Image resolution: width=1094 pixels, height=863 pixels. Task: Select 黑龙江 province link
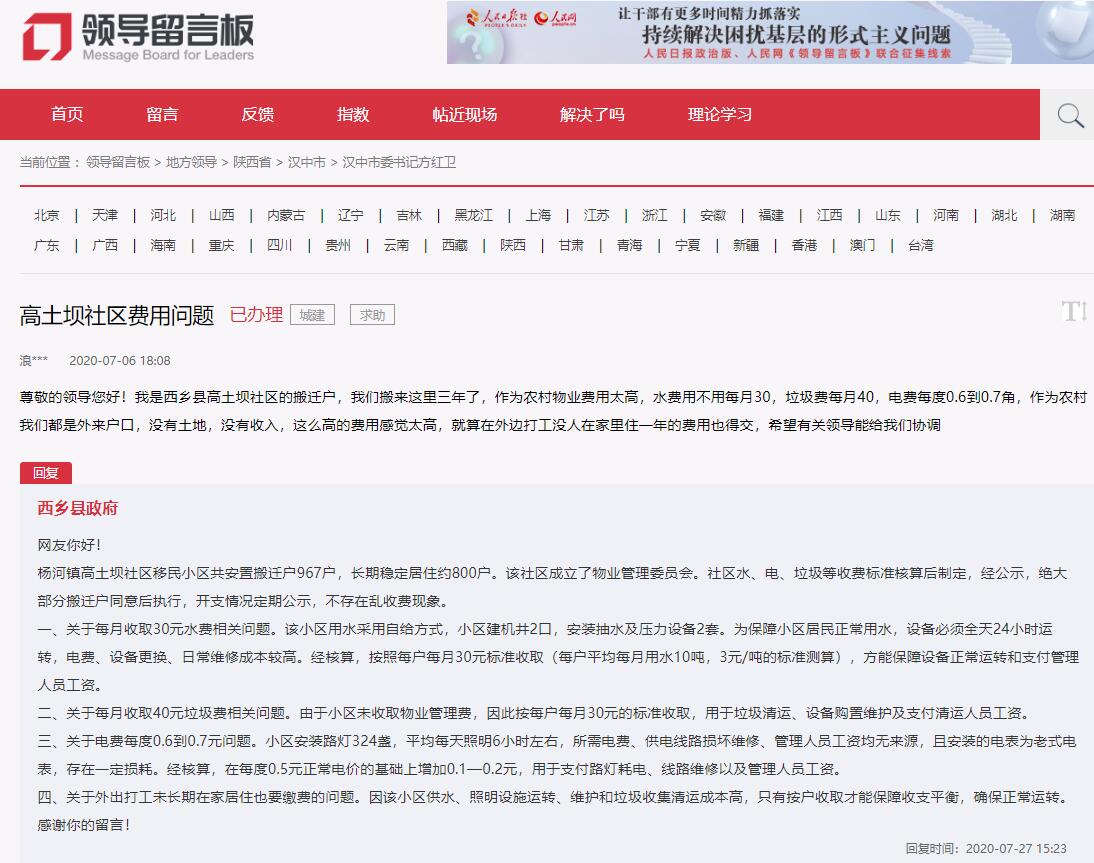(474, 216)
